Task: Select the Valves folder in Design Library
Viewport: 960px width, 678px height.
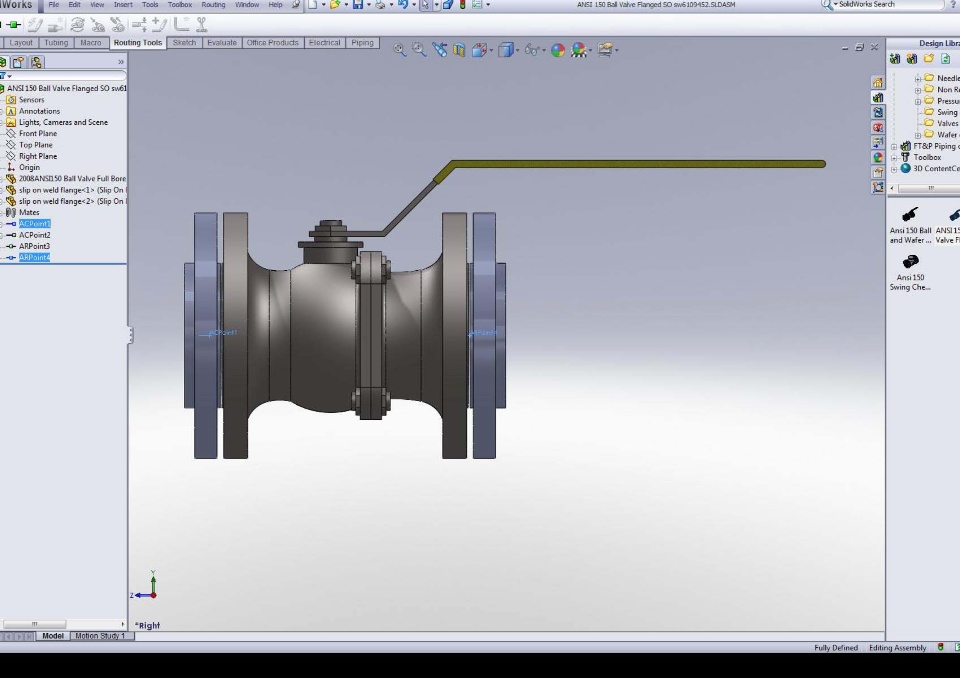Action: click(x=947, y=123)
